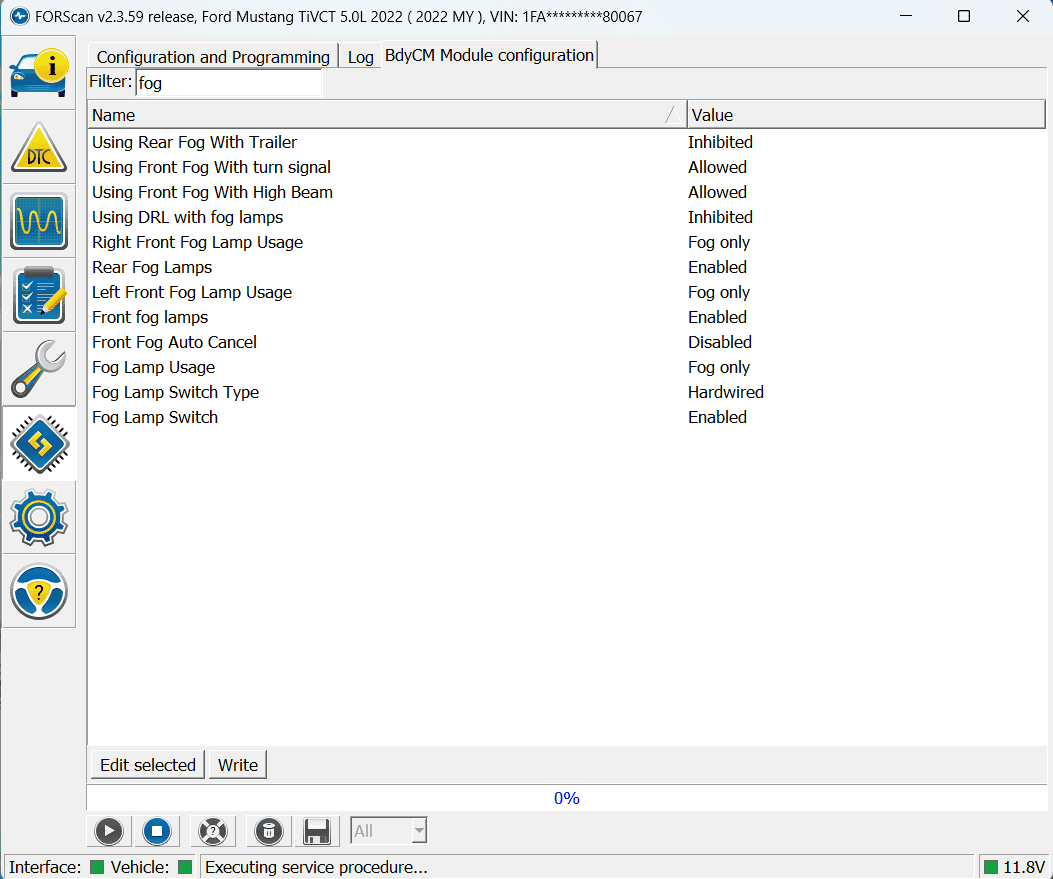Select Using Front Fog With turn signal row

click(x=566, y=167)
